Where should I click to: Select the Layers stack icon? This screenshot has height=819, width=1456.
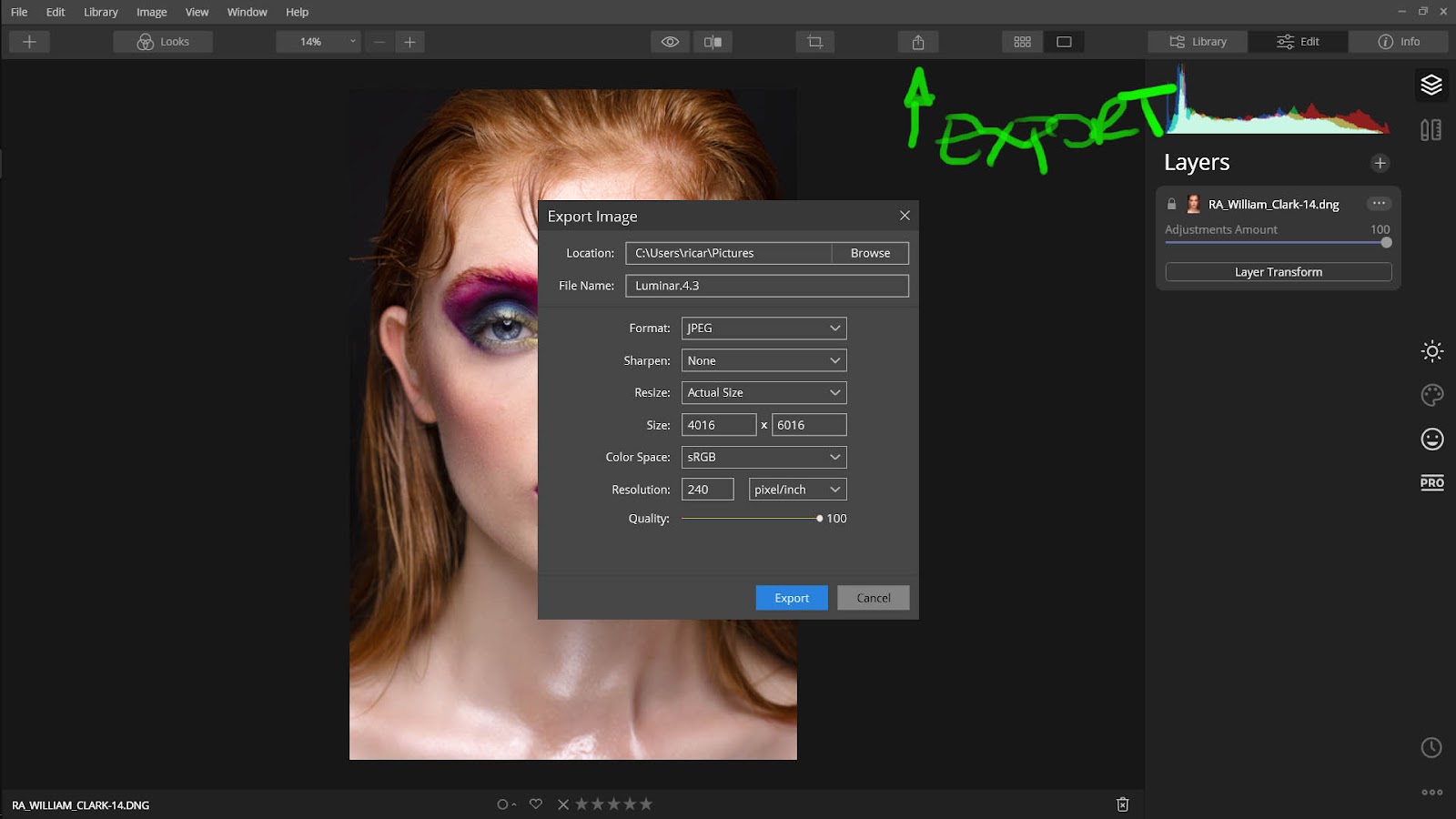click(x=1431, y=85)
